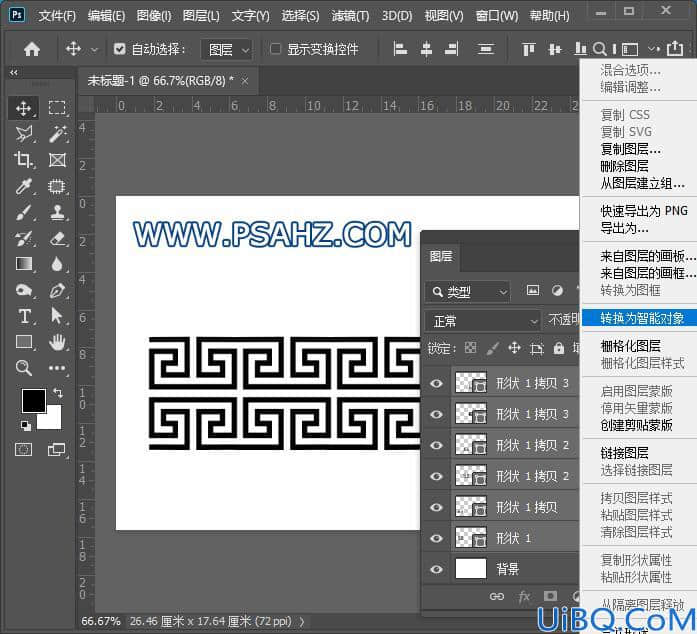Viewport: 697px width, 634px height.
Task: Open the search magnifier in options bar
Action: click(x=599, y=49)
